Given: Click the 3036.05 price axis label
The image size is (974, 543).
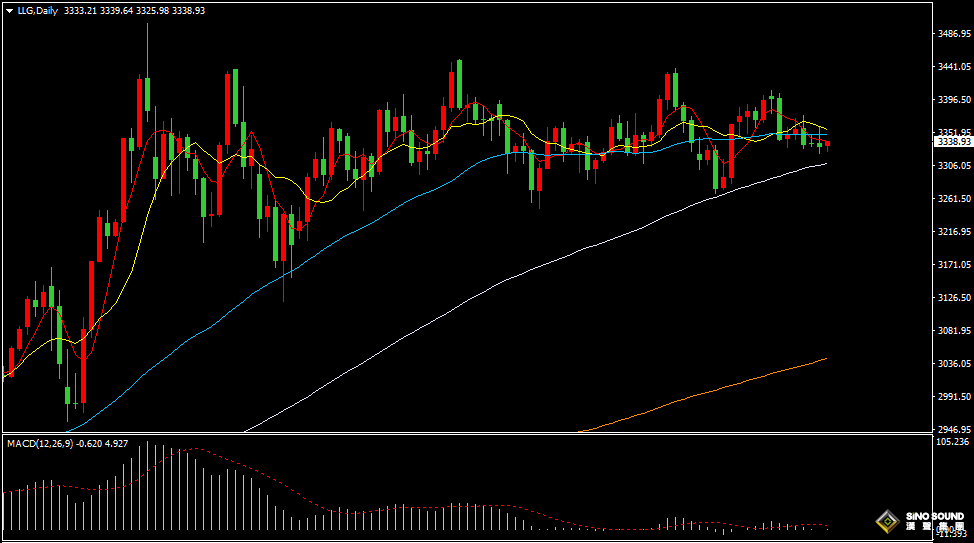Looking at the screenshot, I should coord(954,363).
